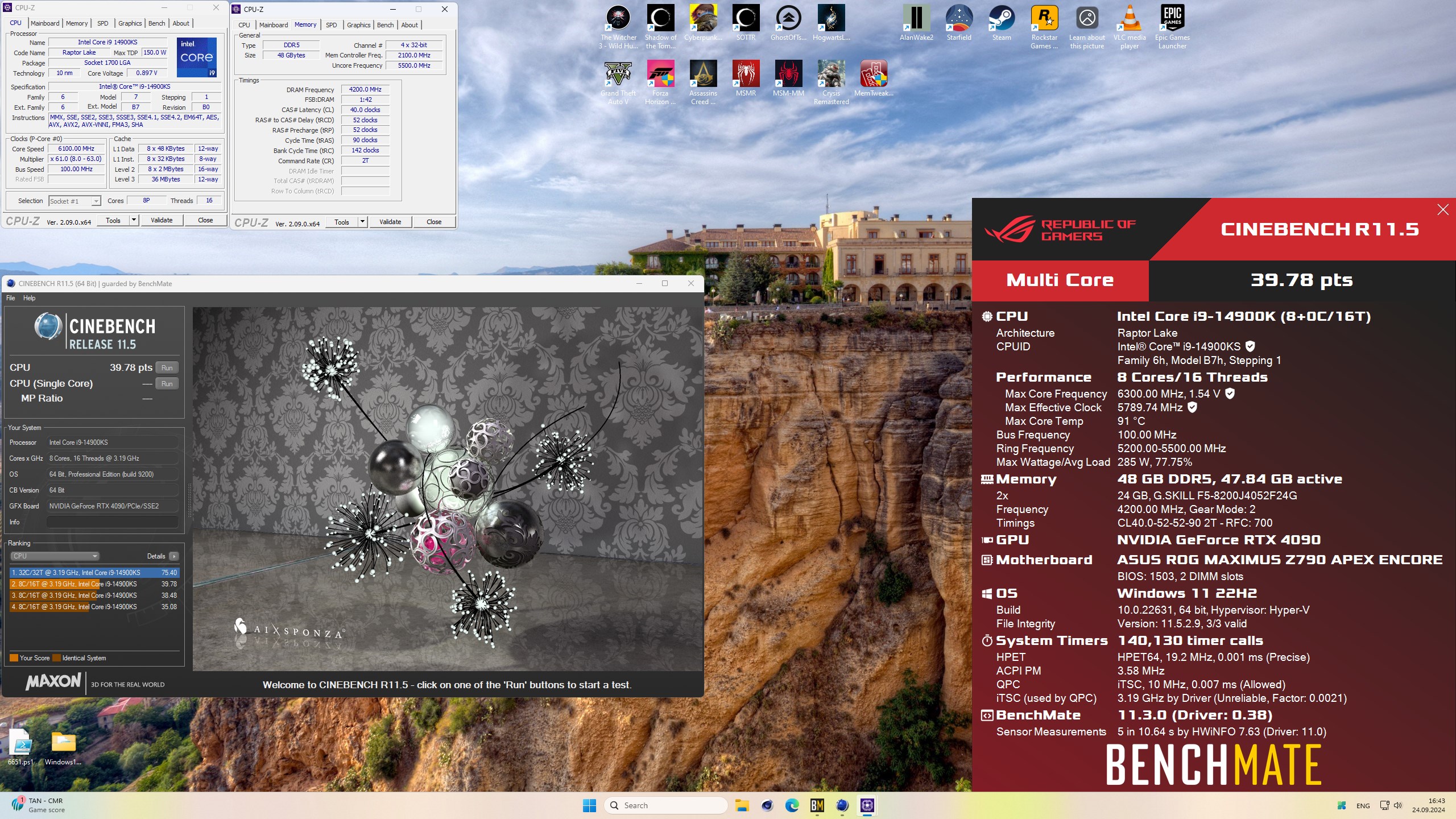
Task: Switch to Mainboard tab in left CPU-Z
Action: point(45,23)
